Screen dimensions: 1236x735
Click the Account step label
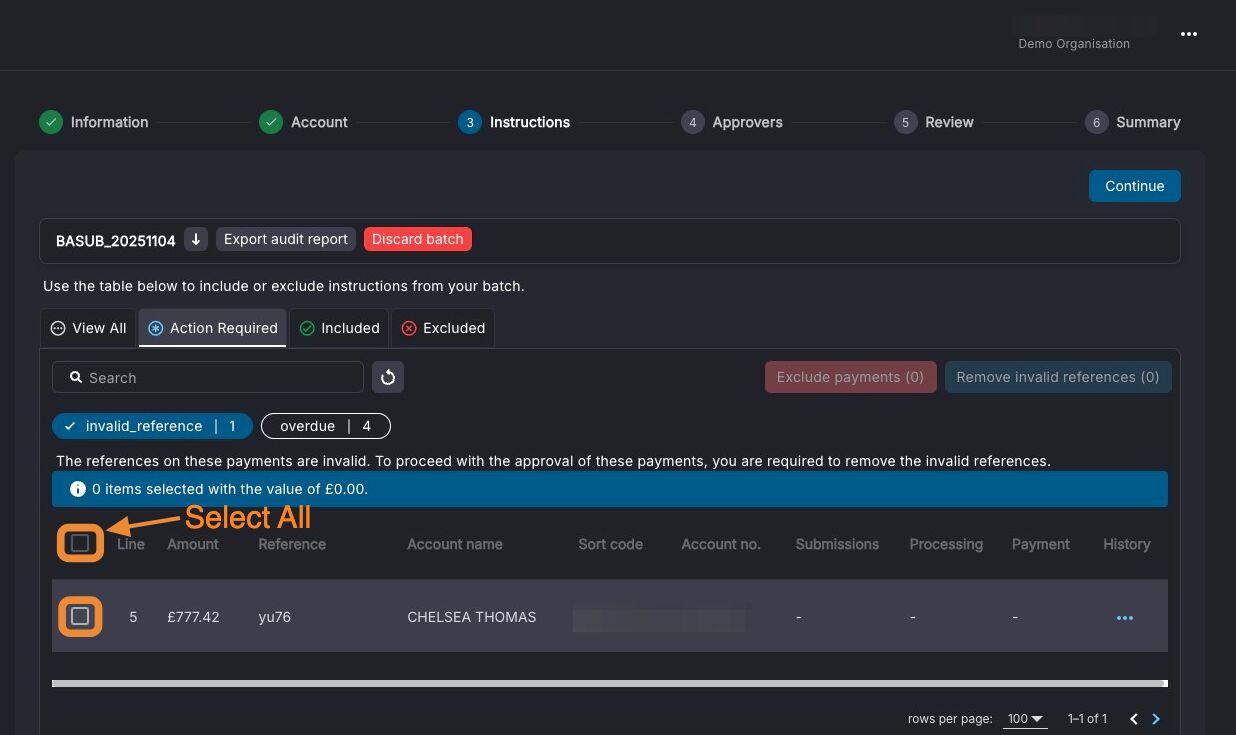coord(319,122)
